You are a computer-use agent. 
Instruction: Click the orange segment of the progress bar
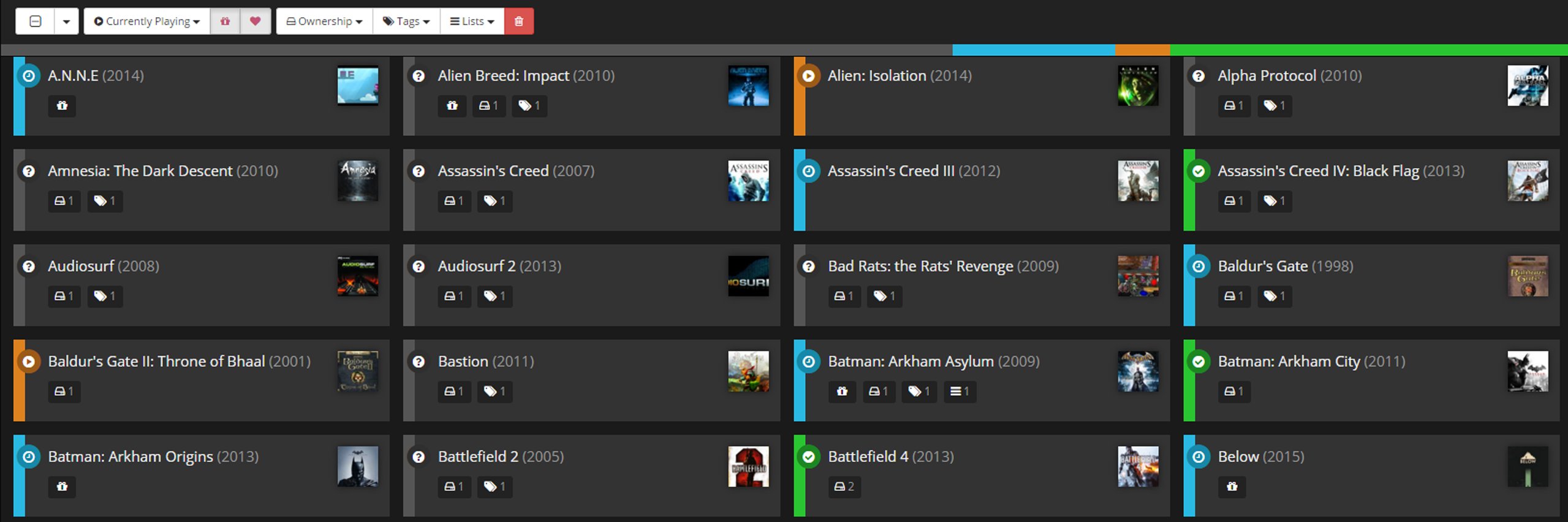(x=1142, y=50)
